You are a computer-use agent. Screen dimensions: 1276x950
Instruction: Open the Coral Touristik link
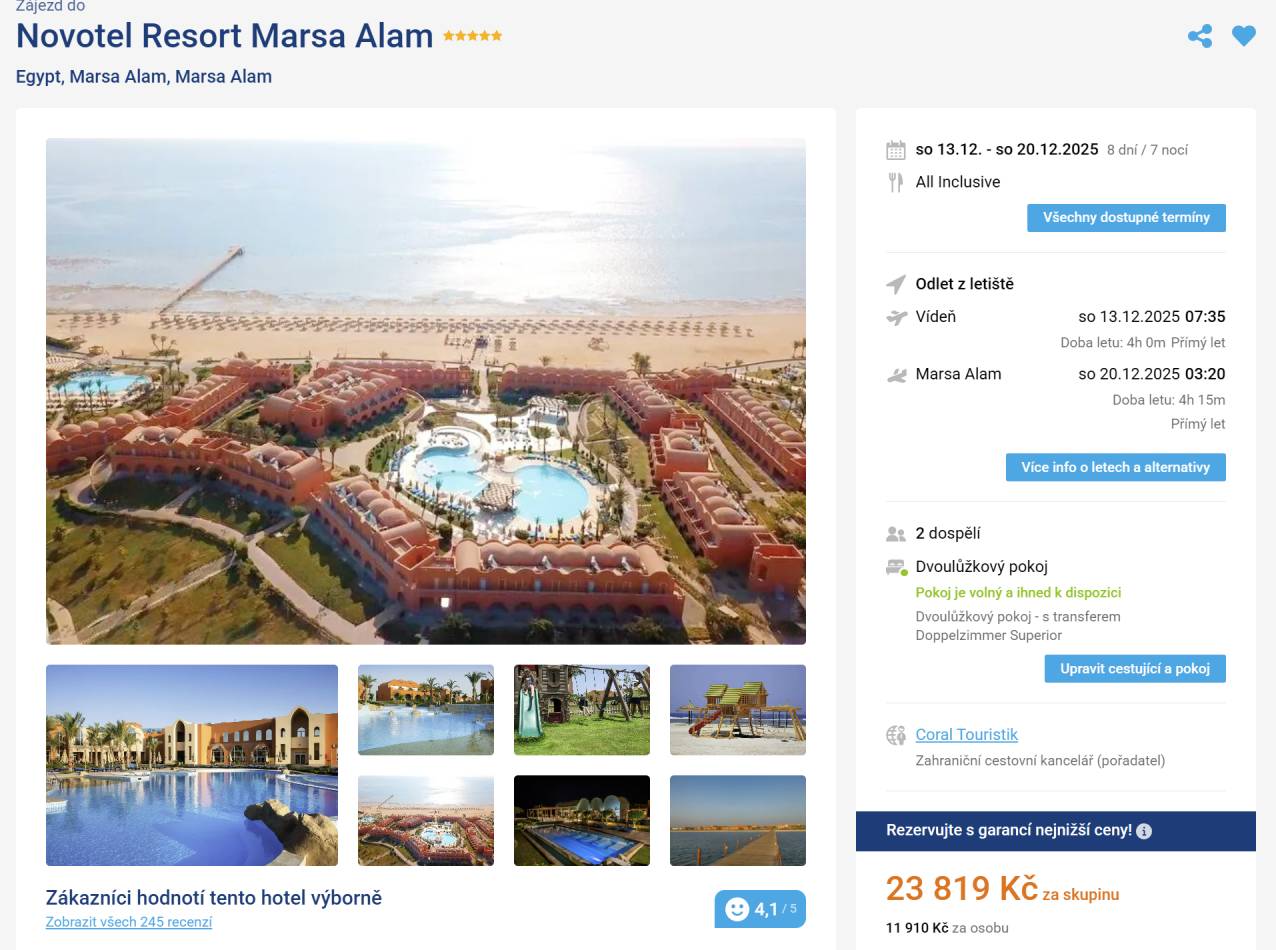[x=966, y=735]
